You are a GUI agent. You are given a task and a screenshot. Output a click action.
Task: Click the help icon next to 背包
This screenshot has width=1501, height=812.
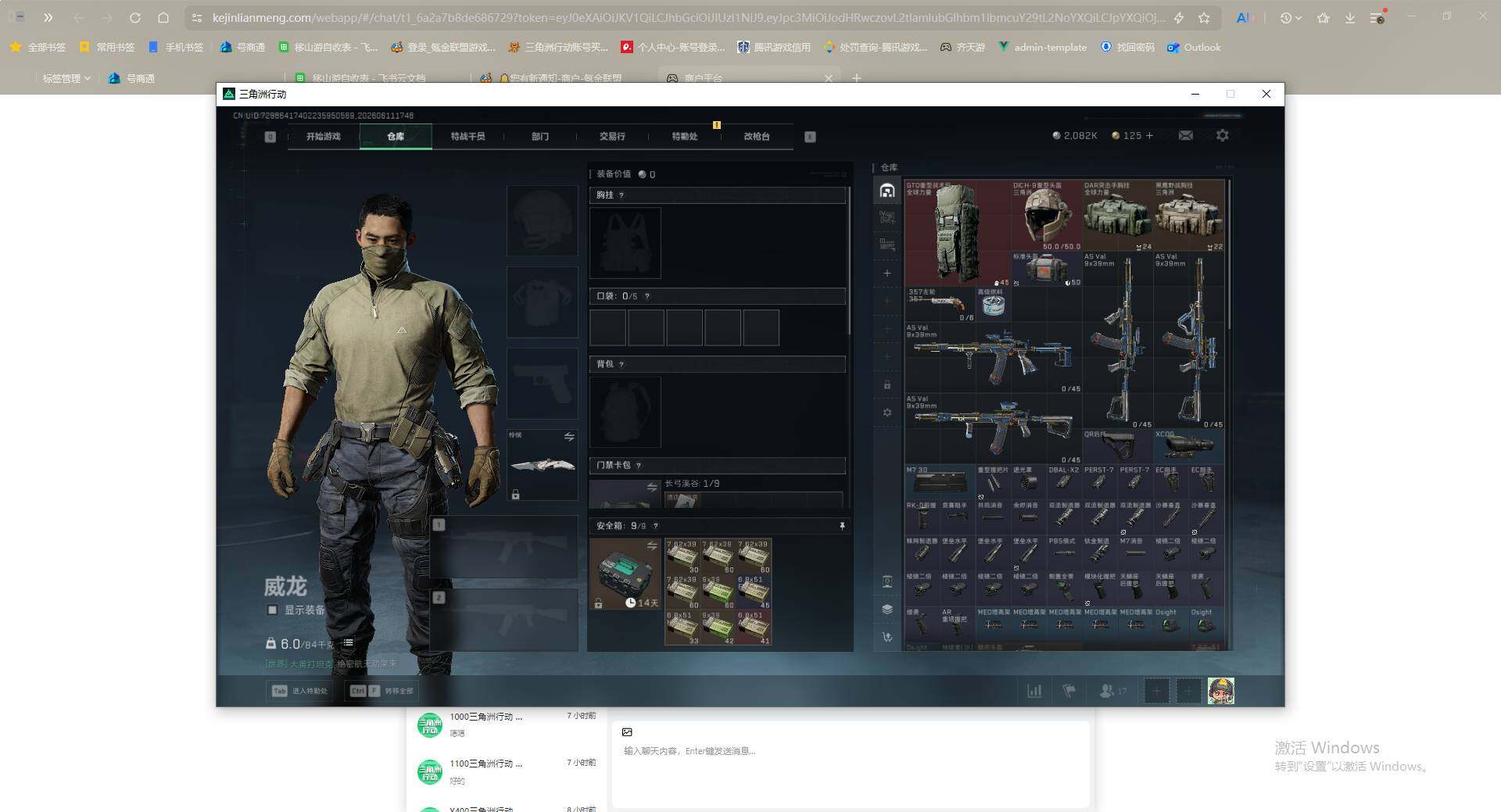[622, 364]
